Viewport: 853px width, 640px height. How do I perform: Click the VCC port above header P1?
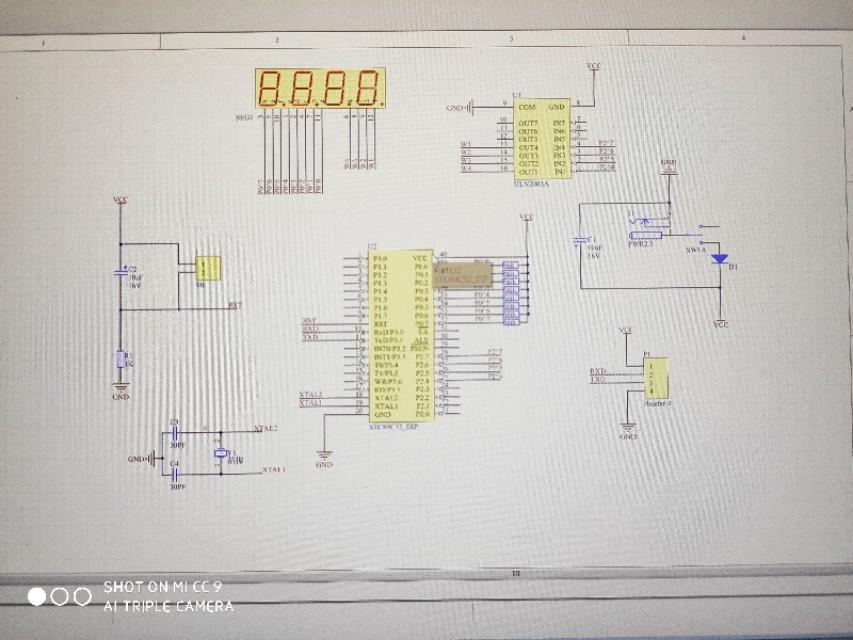(626, 331)
